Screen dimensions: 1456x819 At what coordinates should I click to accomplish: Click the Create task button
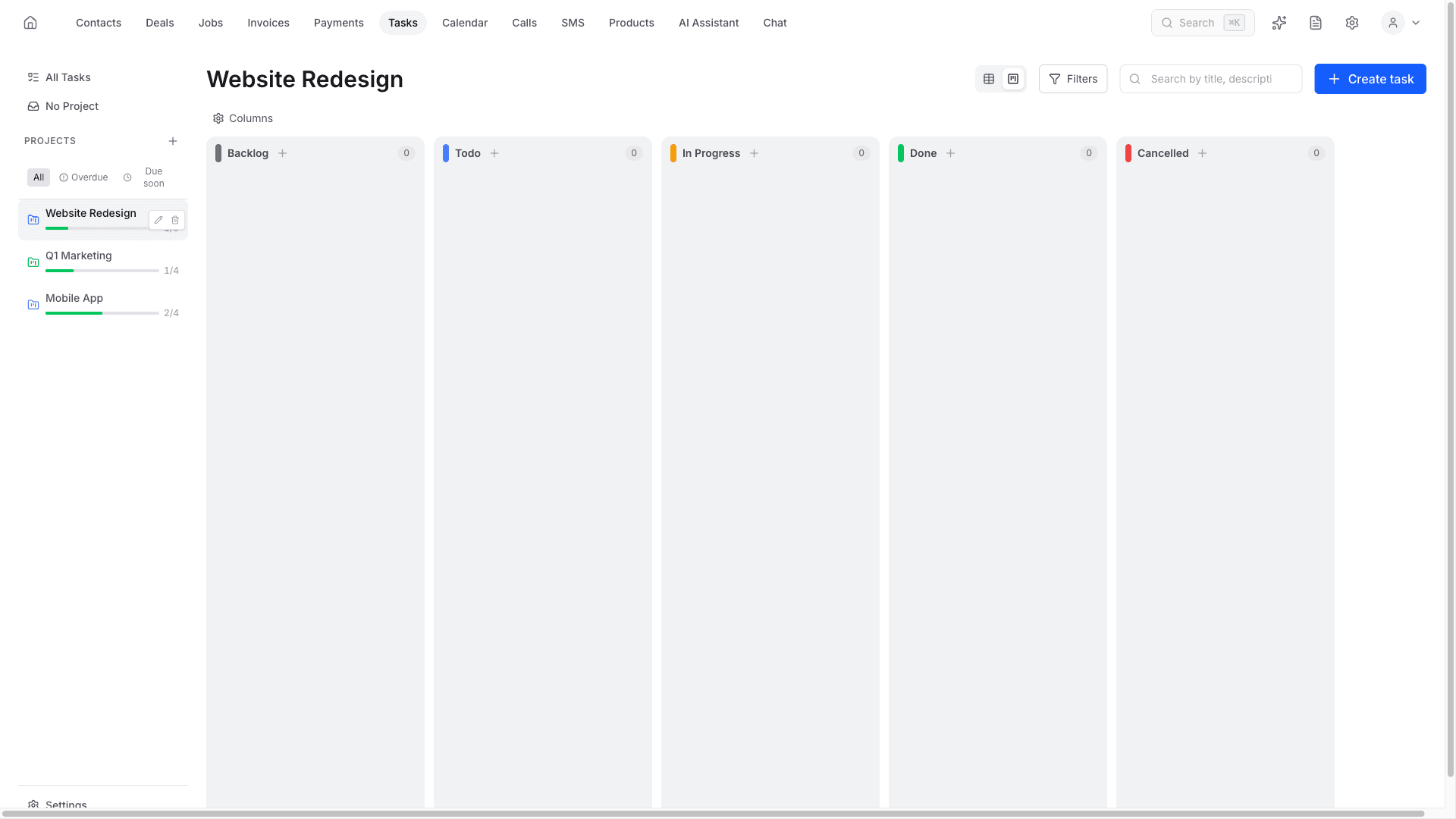tap(1370, 79)
